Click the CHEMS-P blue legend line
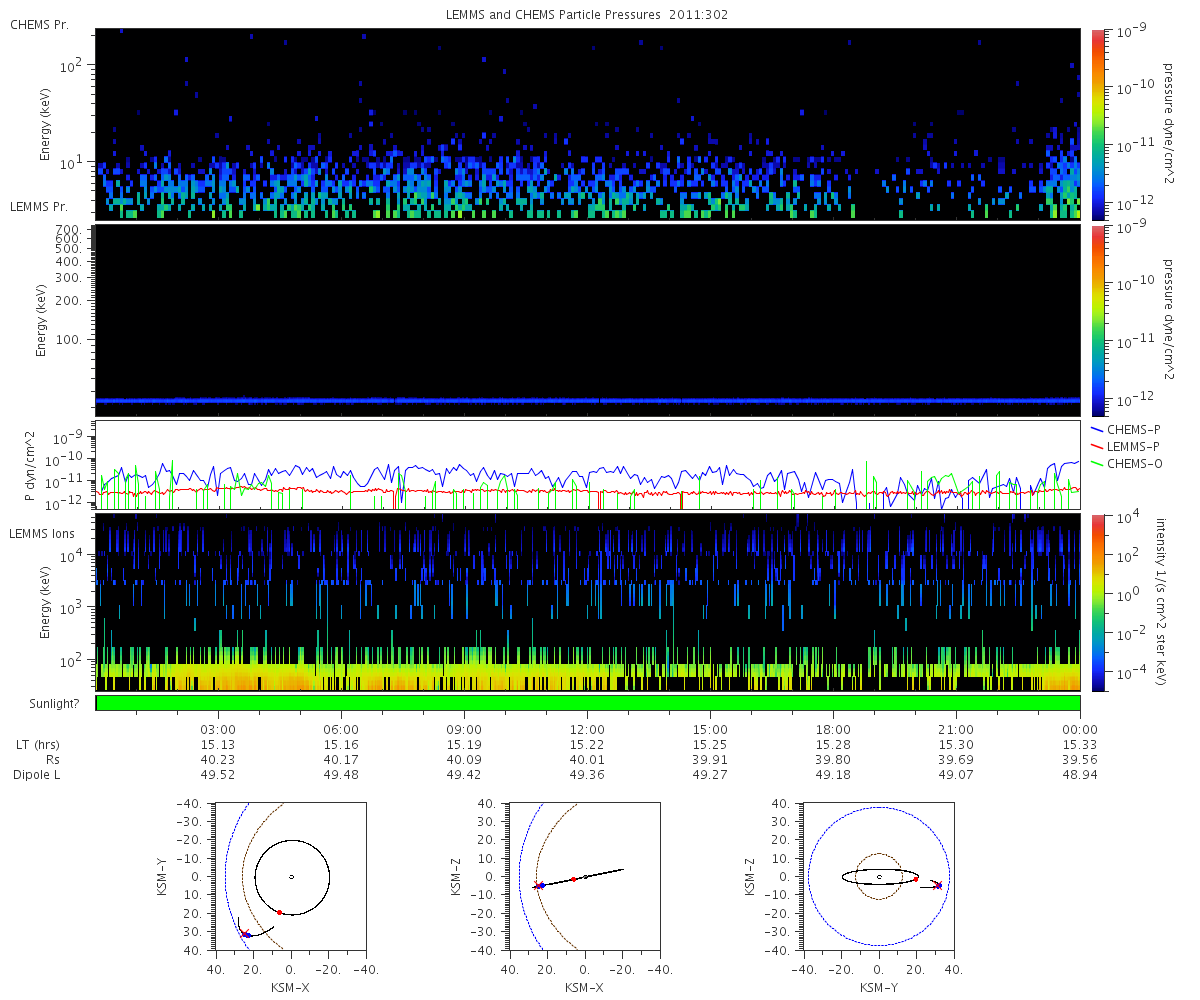Image resolution: width=1200 pixels, height=1000 pixels. 1095,428
